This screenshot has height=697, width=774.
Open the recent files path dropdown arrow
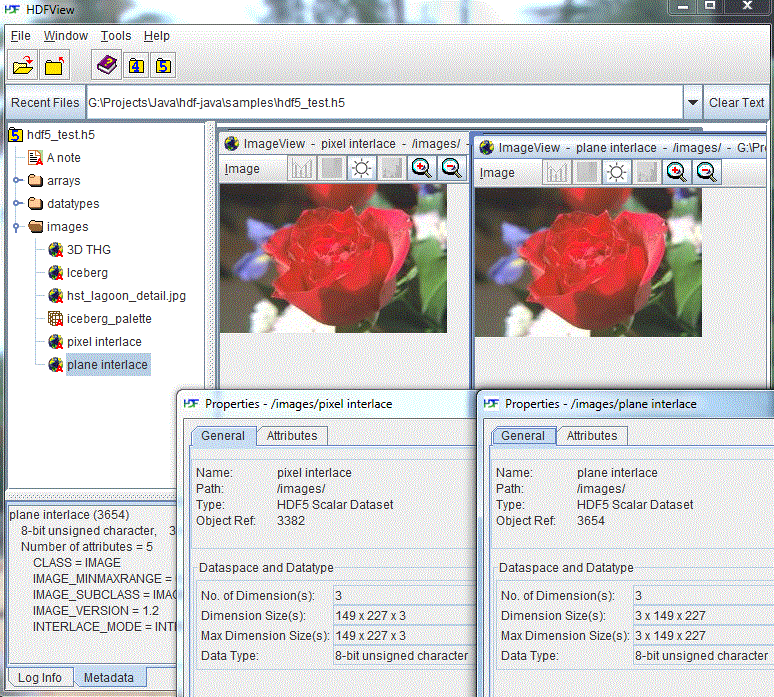(692, 103)
